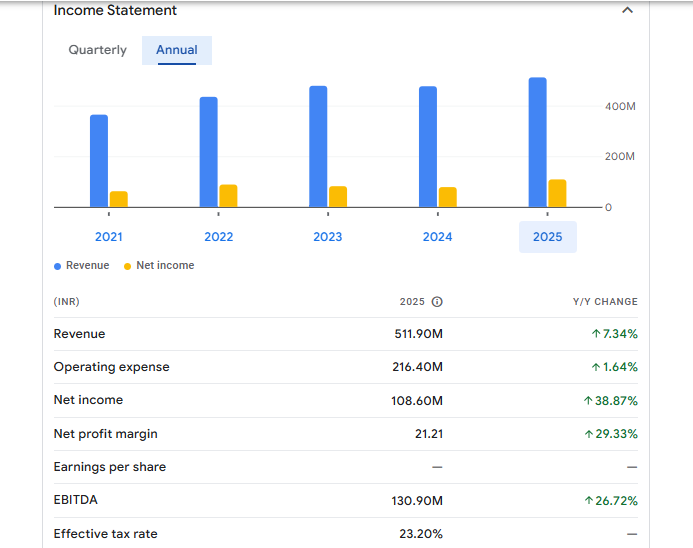Click the 2021 yellow net income bar
Image resolution: width=693 pixels, height=548 pixels.
(119, 199)
